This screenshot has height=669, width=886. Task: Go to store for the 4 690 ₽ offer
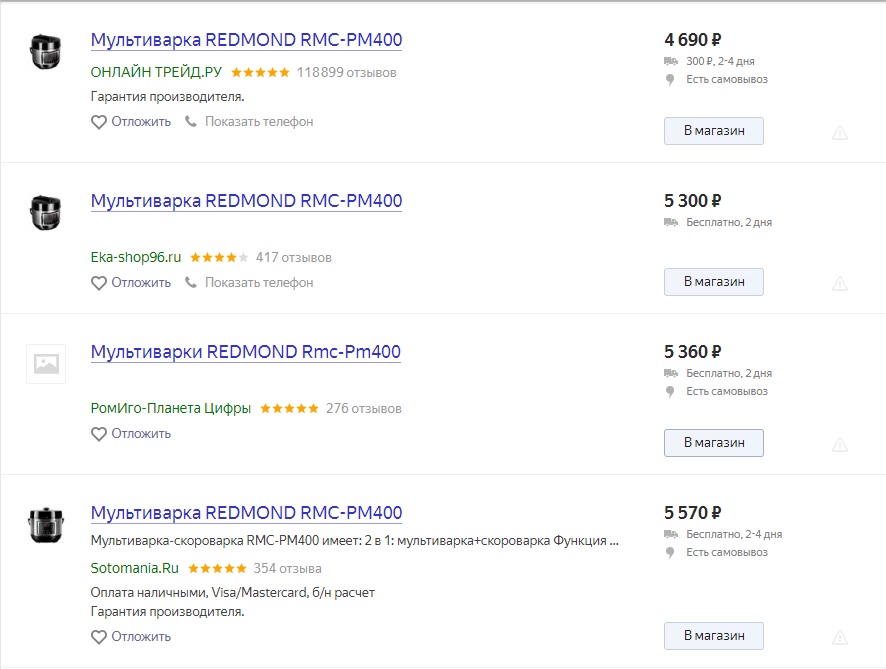click(714, 131)
